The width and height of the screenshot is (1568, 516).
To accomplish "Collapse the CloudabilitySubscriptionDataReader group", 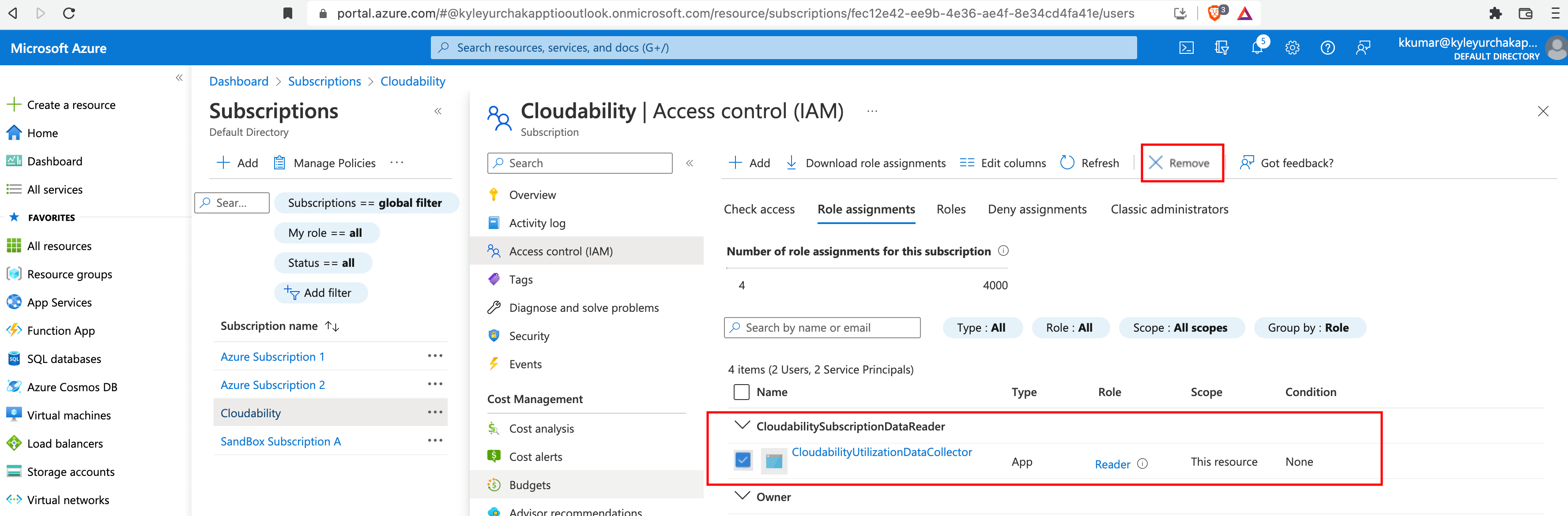I will pyautogui.click(x=742, y=426).
